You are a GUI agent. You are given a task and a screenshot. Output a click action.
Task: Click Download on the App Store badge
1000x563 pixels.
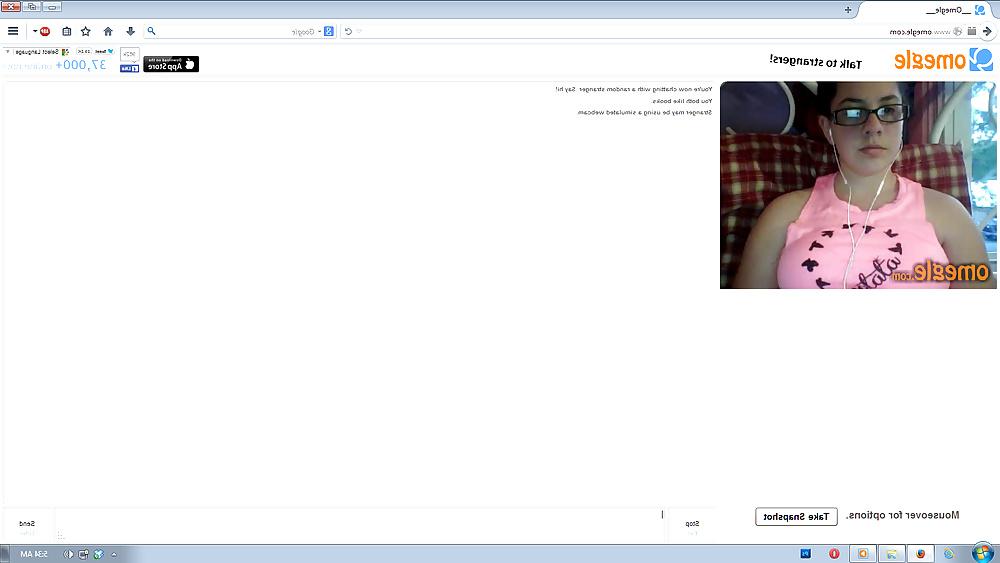click(171, 64)
